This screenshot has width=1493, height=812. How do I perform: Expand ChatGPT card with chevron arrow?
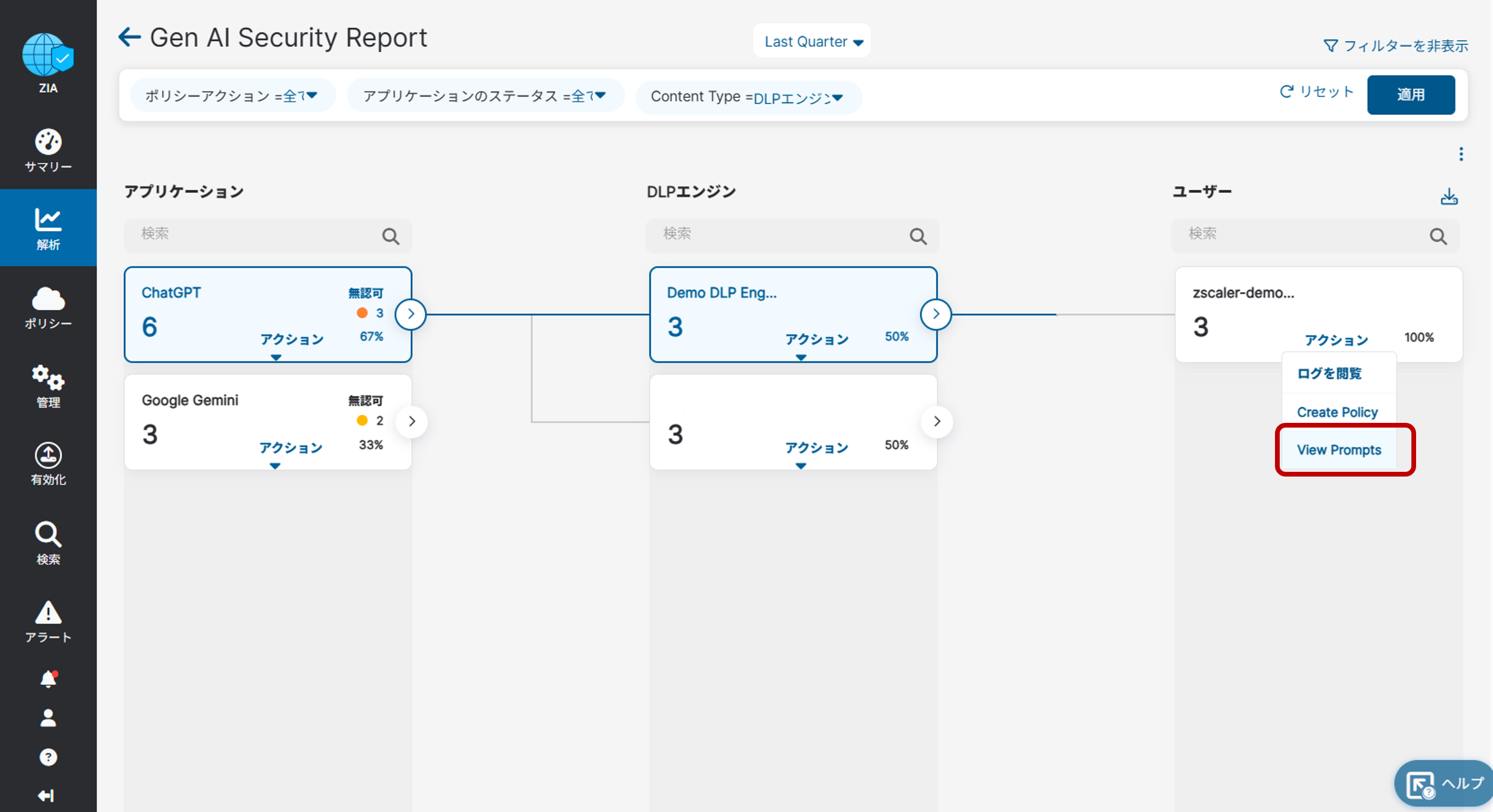coord(411,314)
